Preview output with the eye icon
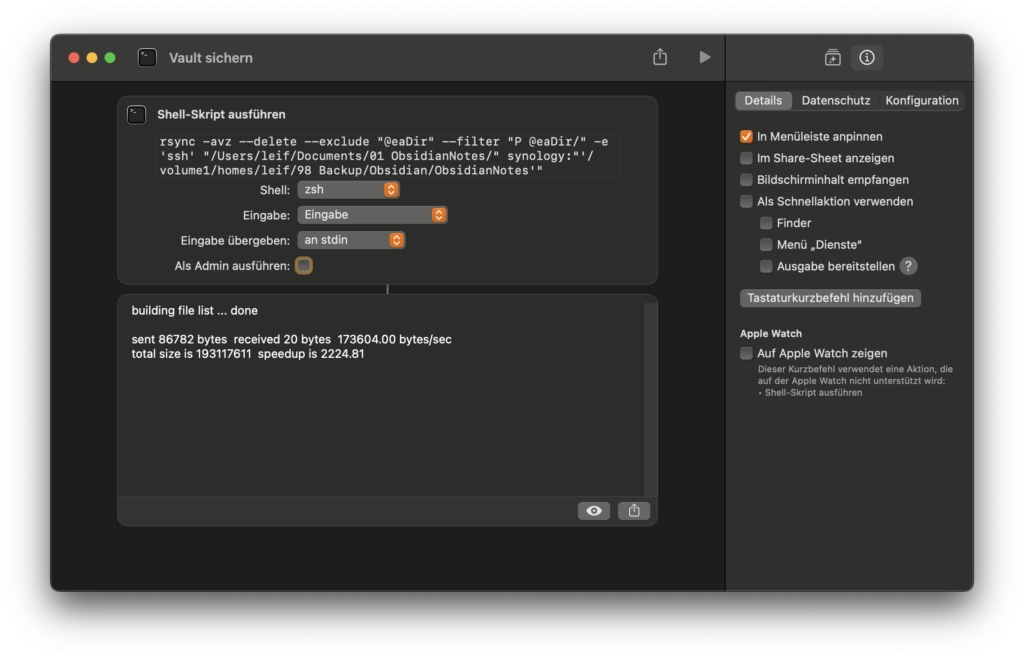Image resolution: width=1024 pixels, height=658 pixels. tap(594, 510)
